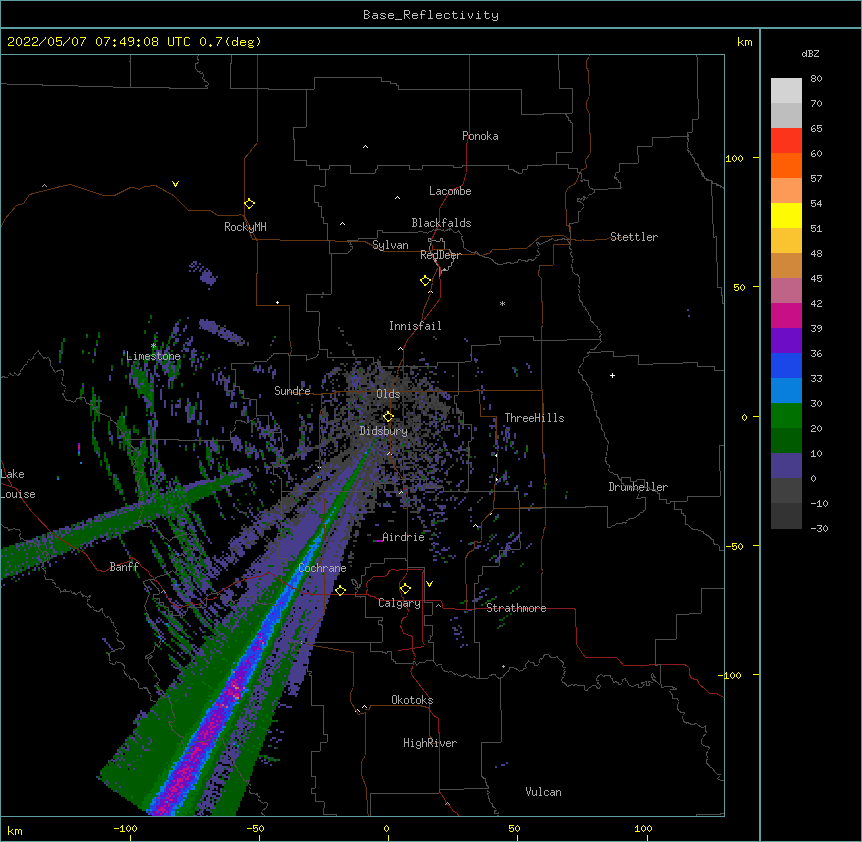862x842 pixels.
Task: Click the Banff town label
Action: point(124,567)
